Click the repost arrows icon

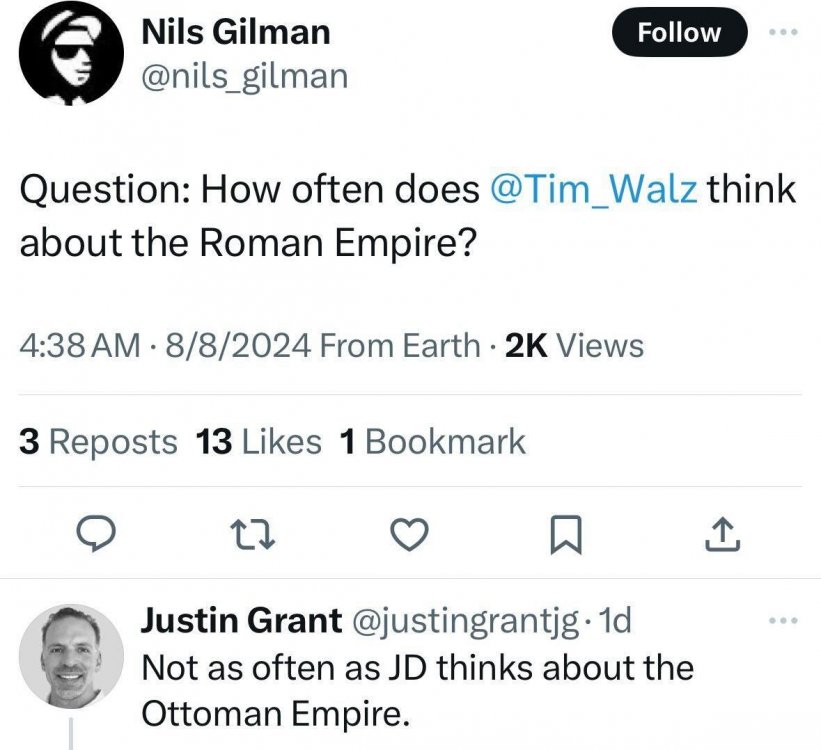click(x=249, y=536)
